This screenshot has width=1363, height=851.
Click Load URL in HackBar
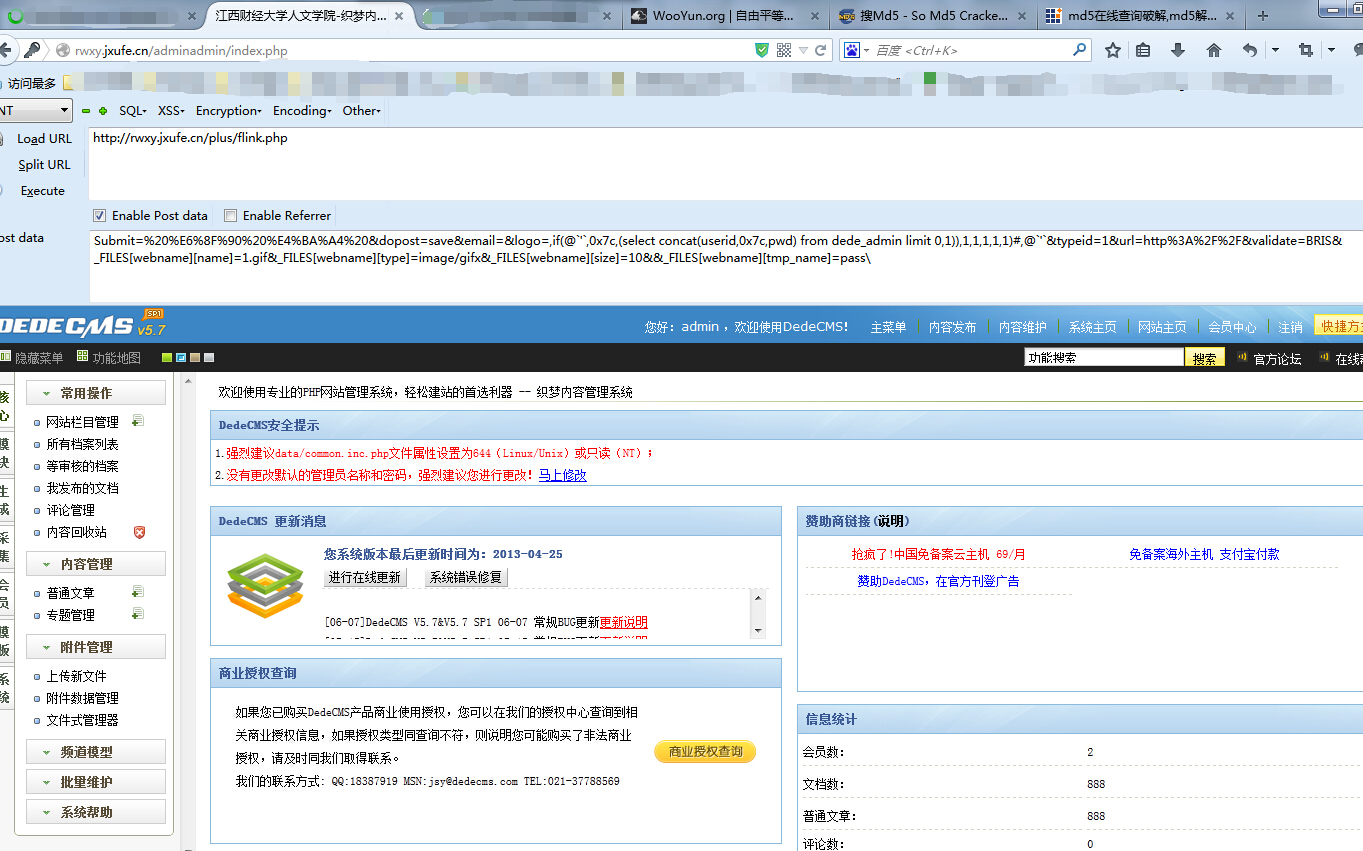click(x=44, y=139)
